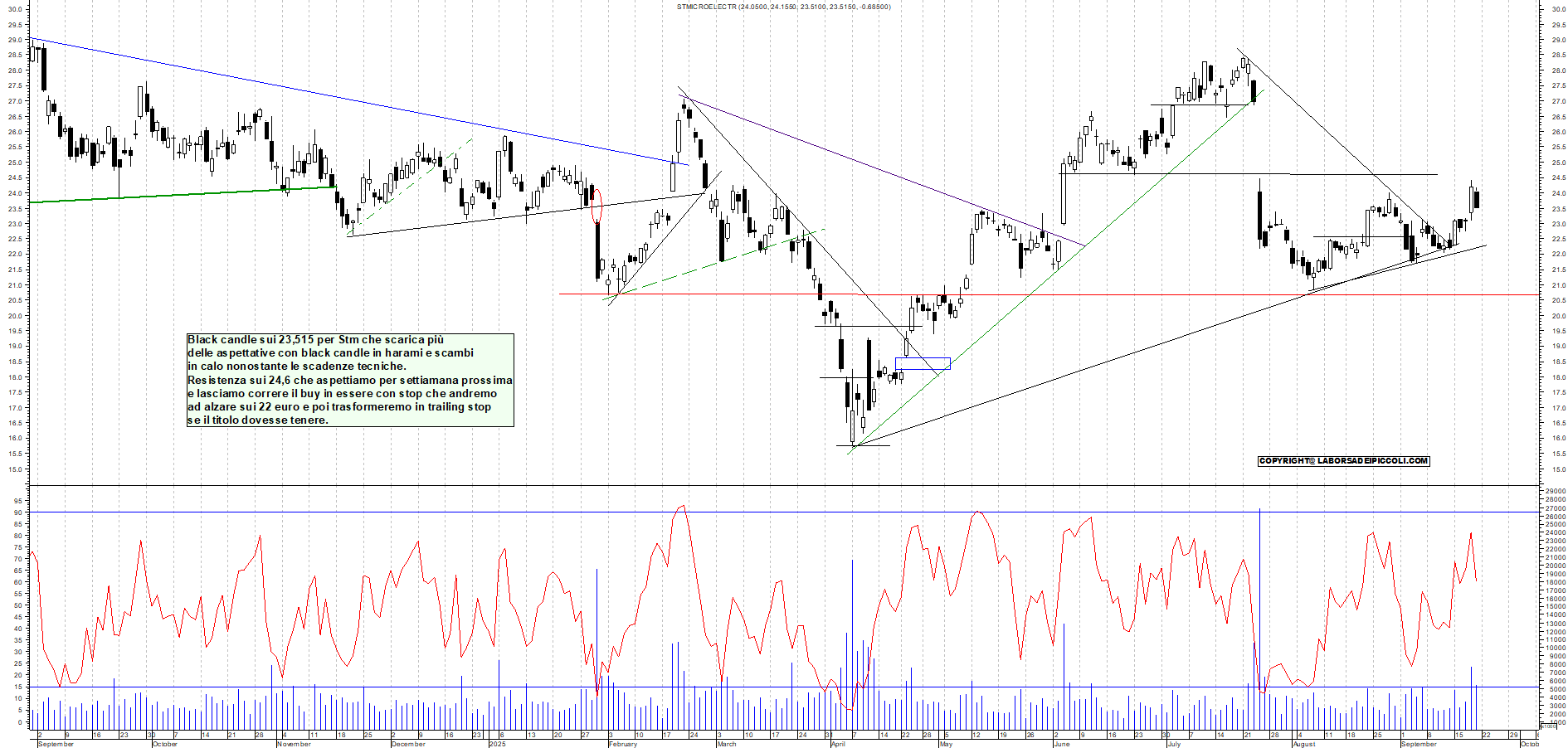
Task: Click the 5000 volume scale label
Action: tap(1558, 689)
